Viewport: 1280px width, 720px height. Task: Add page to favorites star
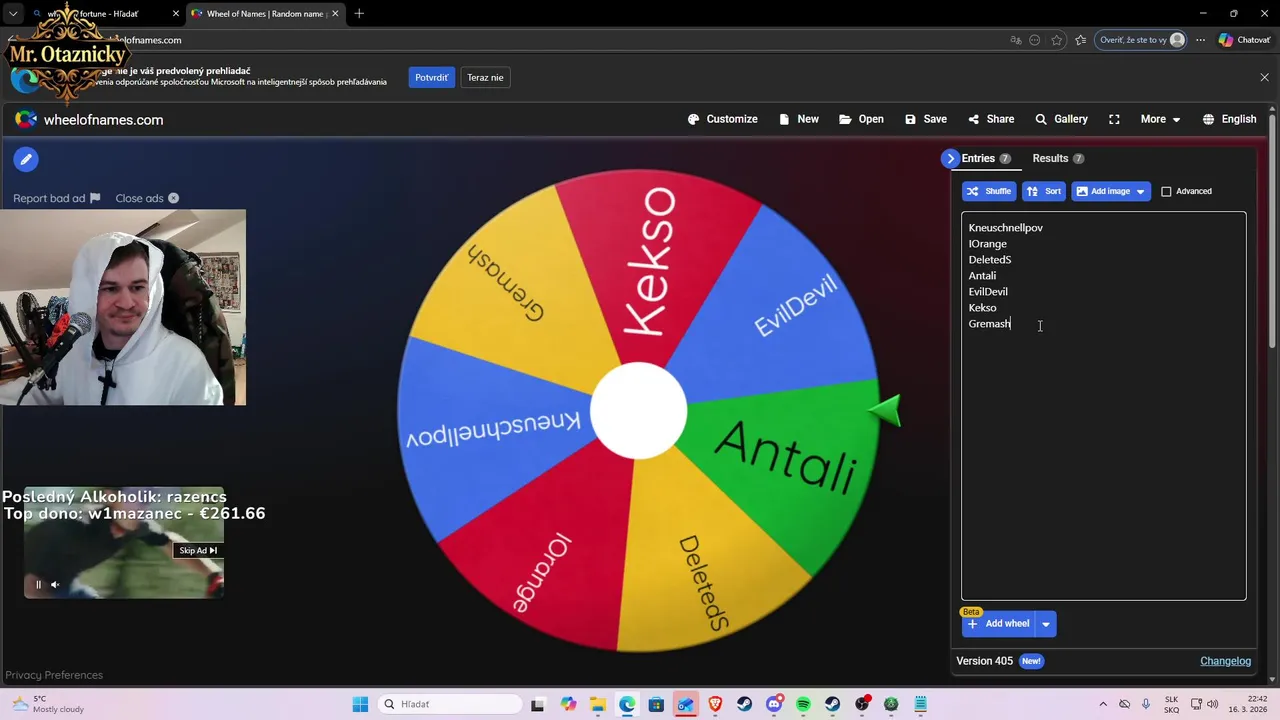coord(1056,40)
